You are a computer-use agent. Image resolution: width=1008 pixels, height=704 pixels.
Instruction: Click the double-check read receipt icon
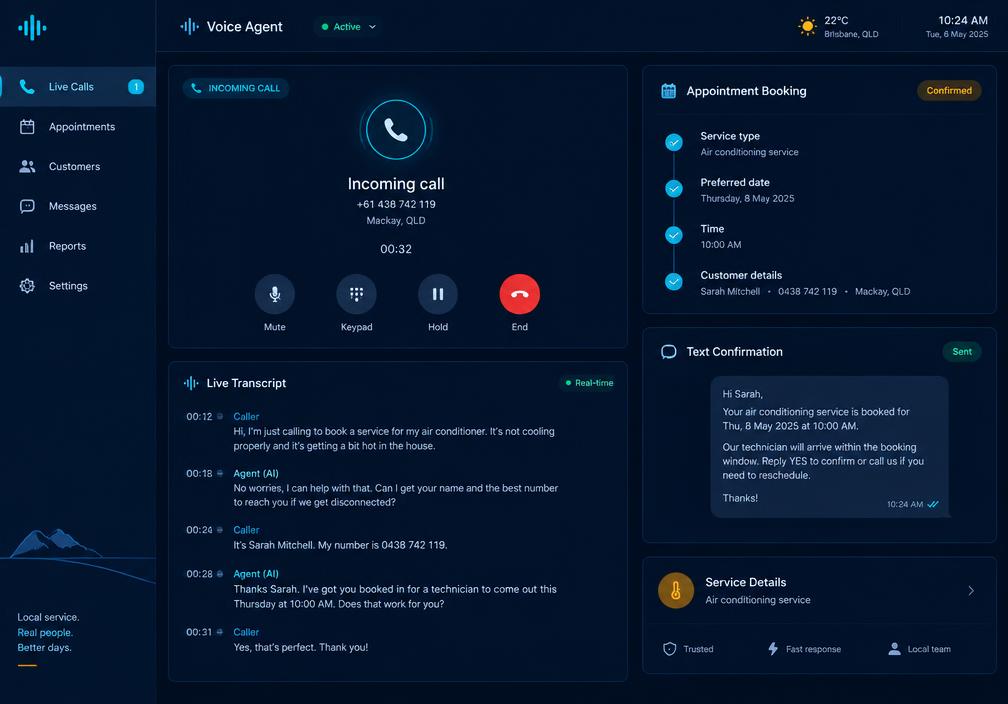coord(933,505)
